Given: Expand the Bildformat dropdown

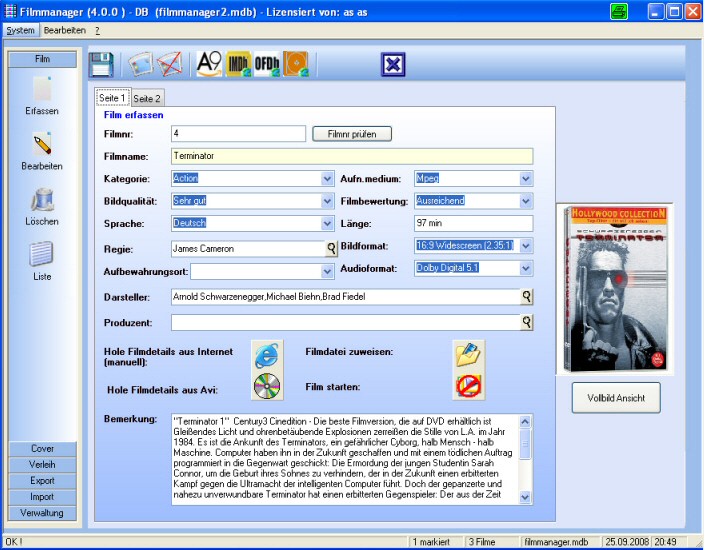Looking at the screenshot, I should [x=526, y=246].
